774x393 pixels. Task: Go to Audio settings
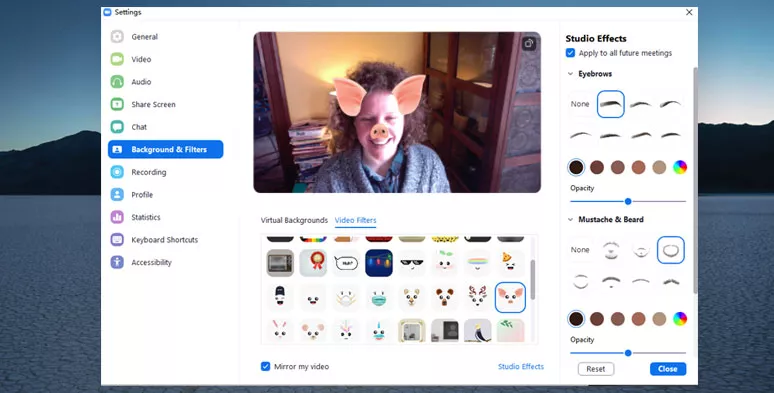coord(165,82)
